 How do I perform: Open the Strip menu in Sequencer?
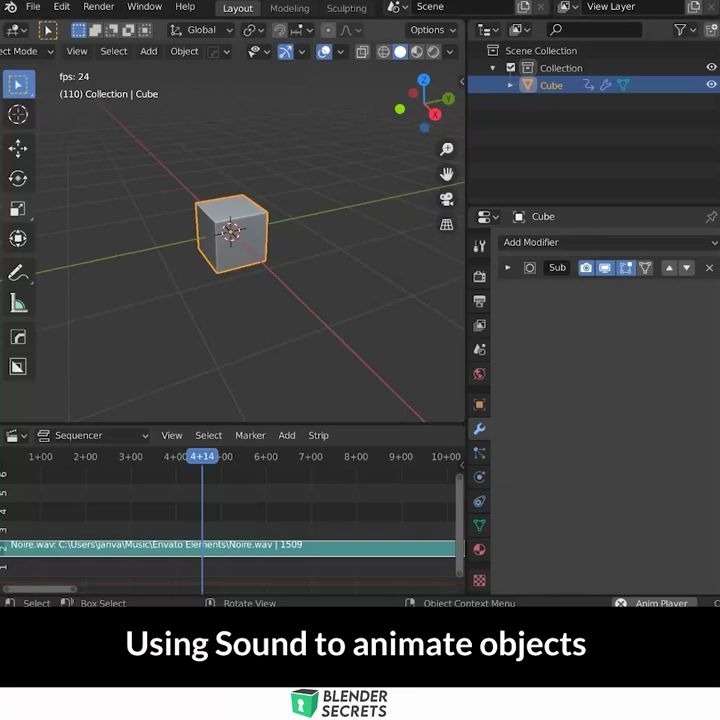[318, 435]
